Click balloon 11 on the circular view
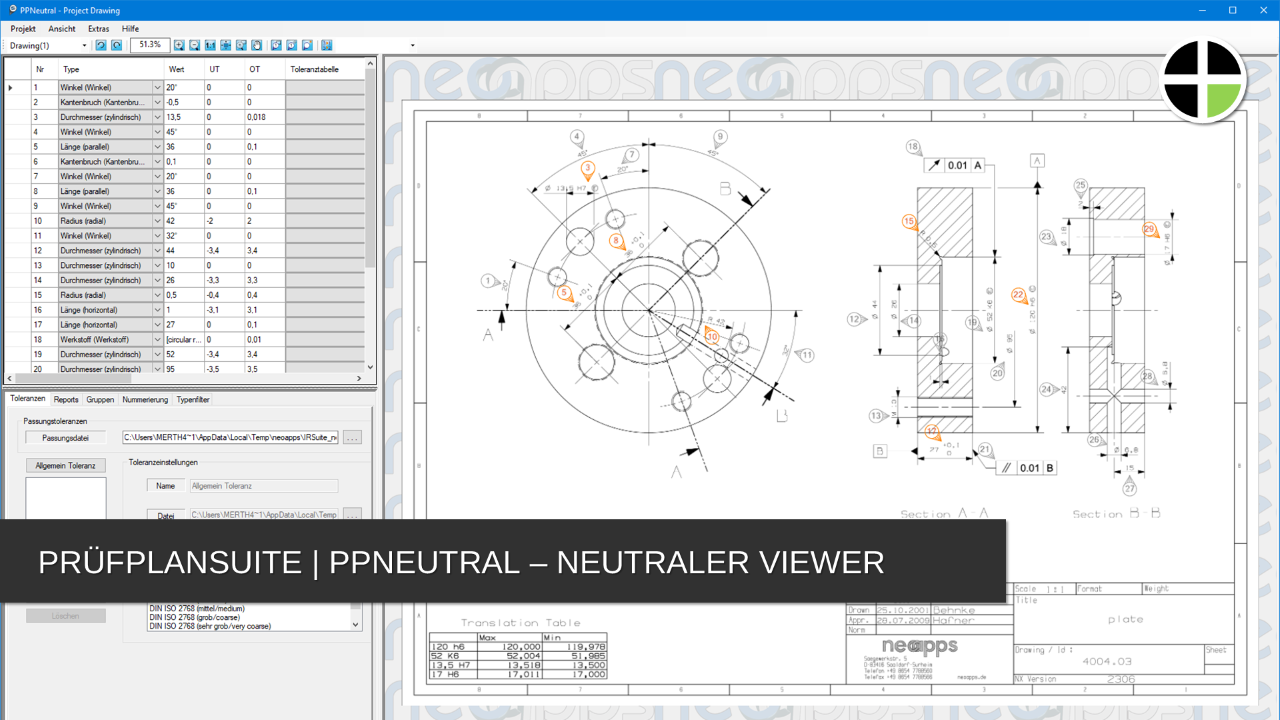This screenshot has width=1280, height=720. (808, 354)
